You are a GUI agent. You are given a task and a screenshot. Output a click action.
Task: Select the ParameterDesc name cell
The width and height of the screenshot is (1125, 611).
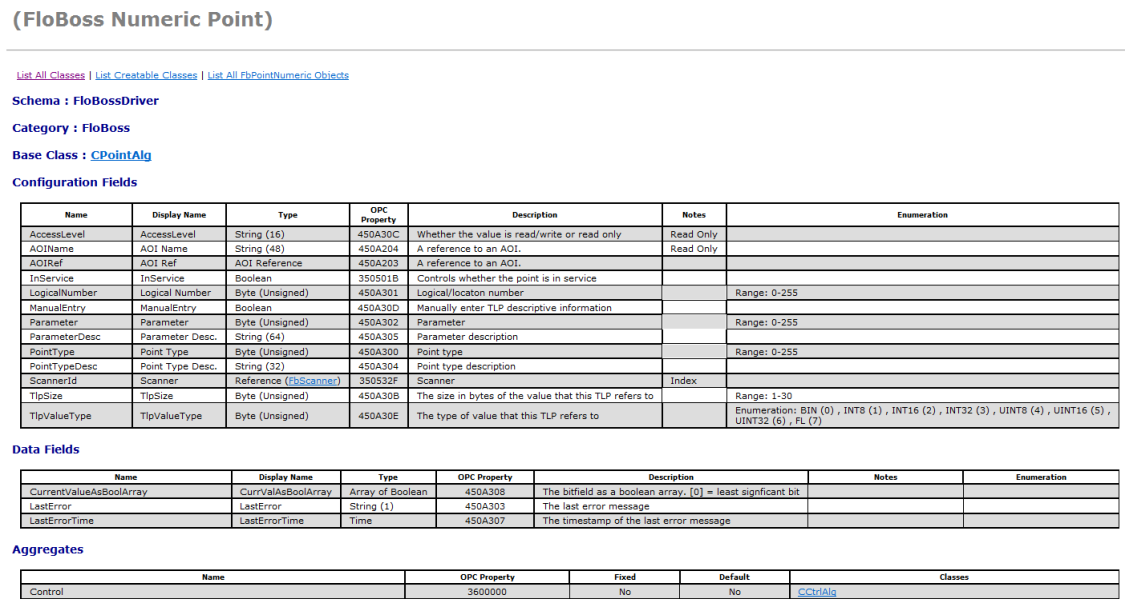coord(76,336)
